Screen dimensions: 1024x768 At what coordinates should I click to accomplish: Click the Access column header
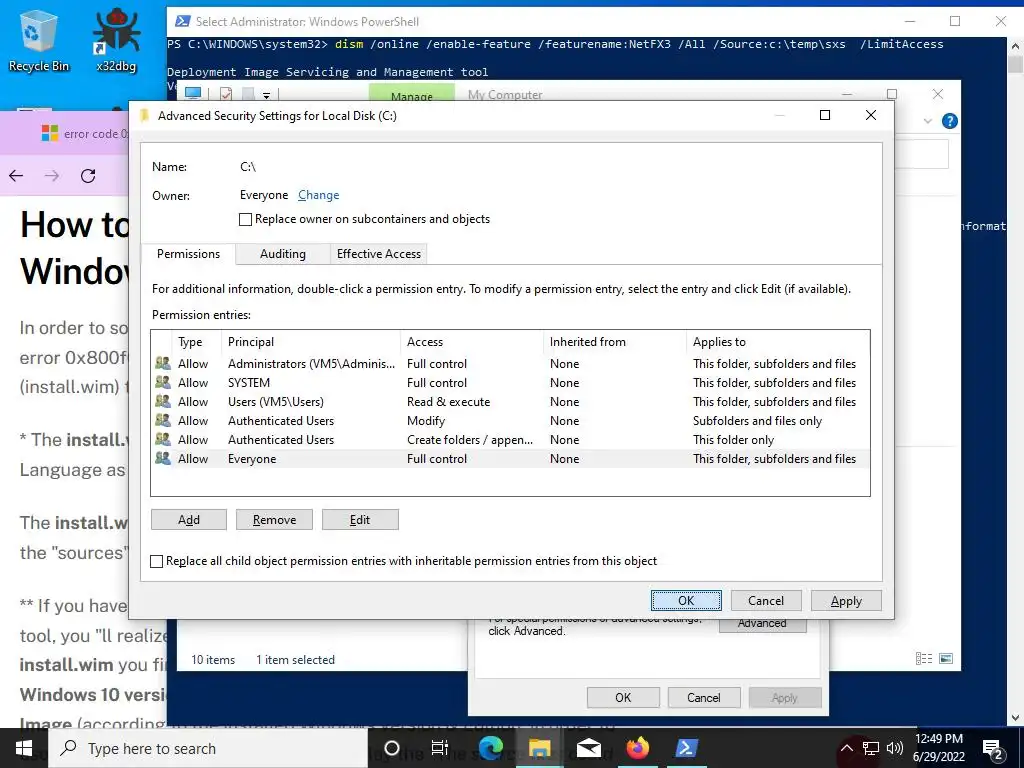(x=472, y=342)
